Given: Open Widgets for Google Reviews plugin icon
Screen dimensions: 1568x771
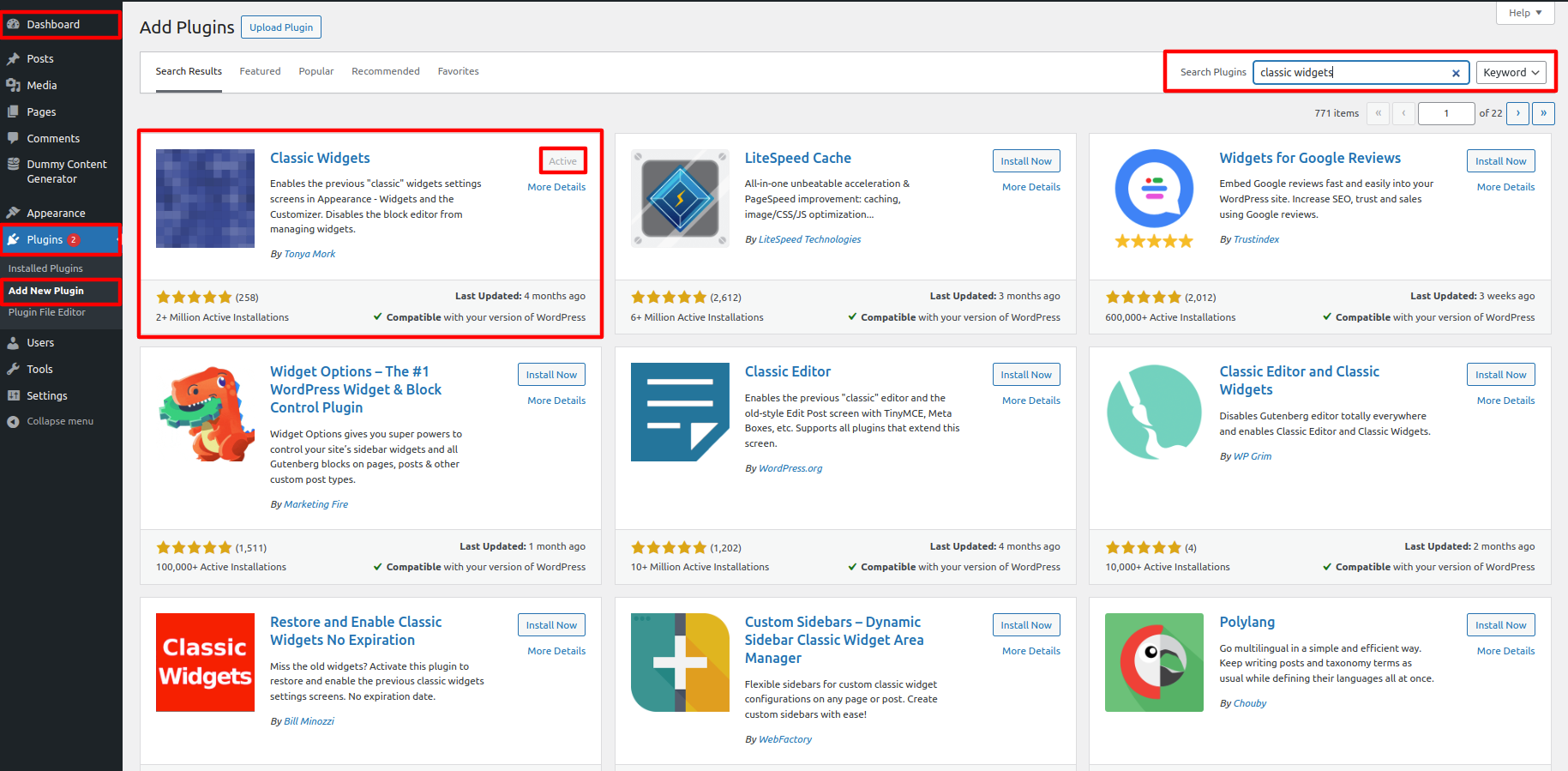Looking at the screenshot, I should (x=1154, y=198).
